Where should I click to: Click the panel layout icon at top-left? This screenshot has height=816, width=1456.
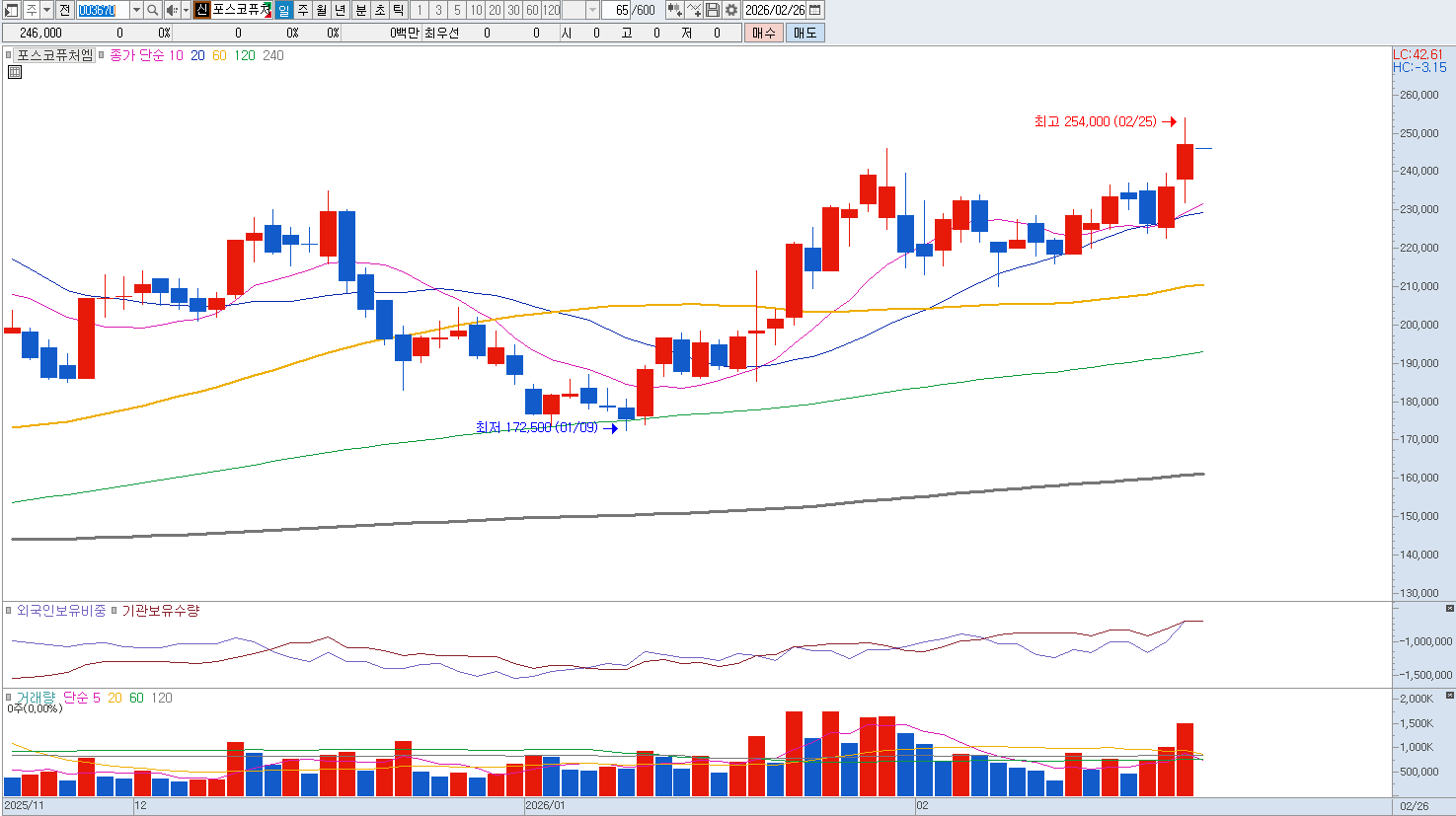[12, 10]
